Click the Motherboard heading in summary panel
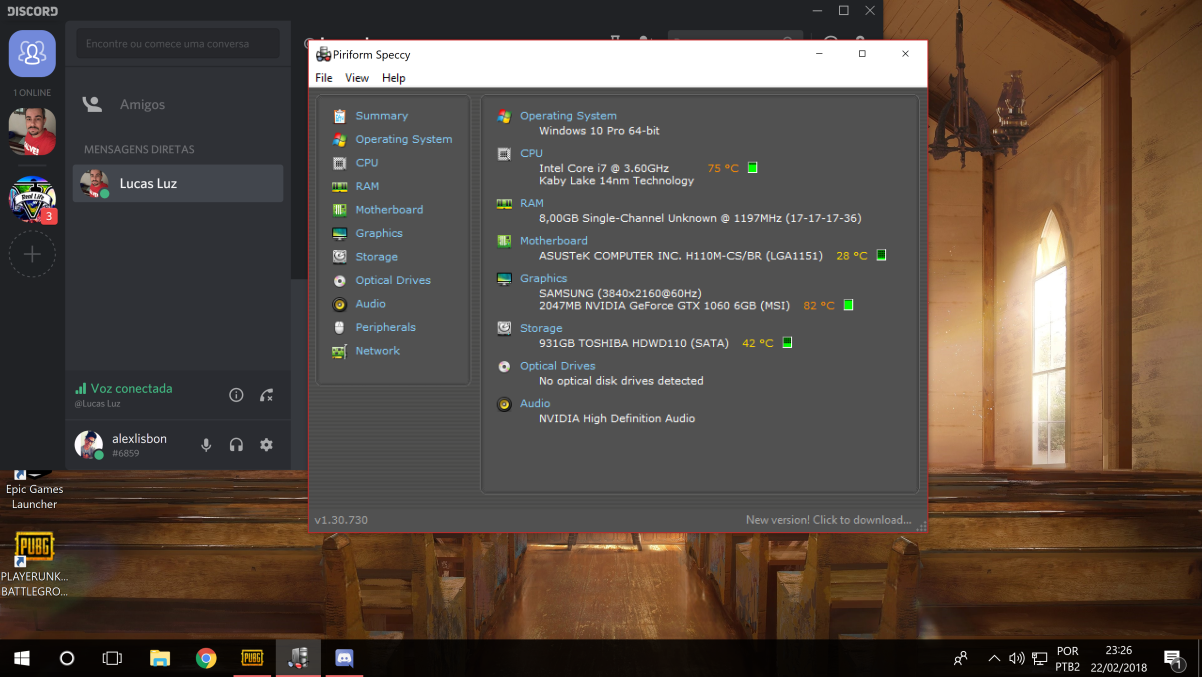 (554, 241)
